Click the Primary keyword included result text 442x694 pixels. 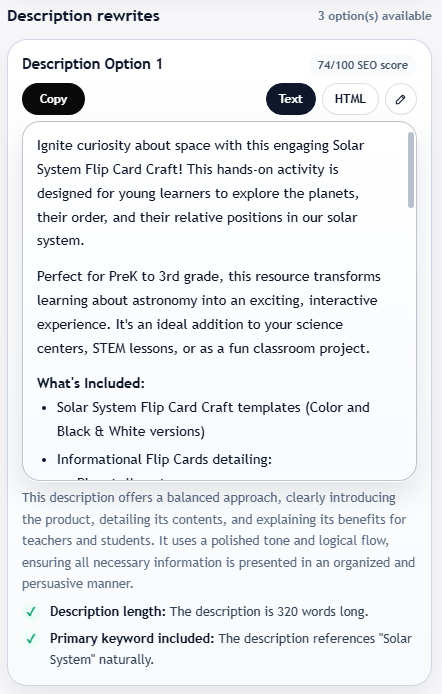point(231,649)
